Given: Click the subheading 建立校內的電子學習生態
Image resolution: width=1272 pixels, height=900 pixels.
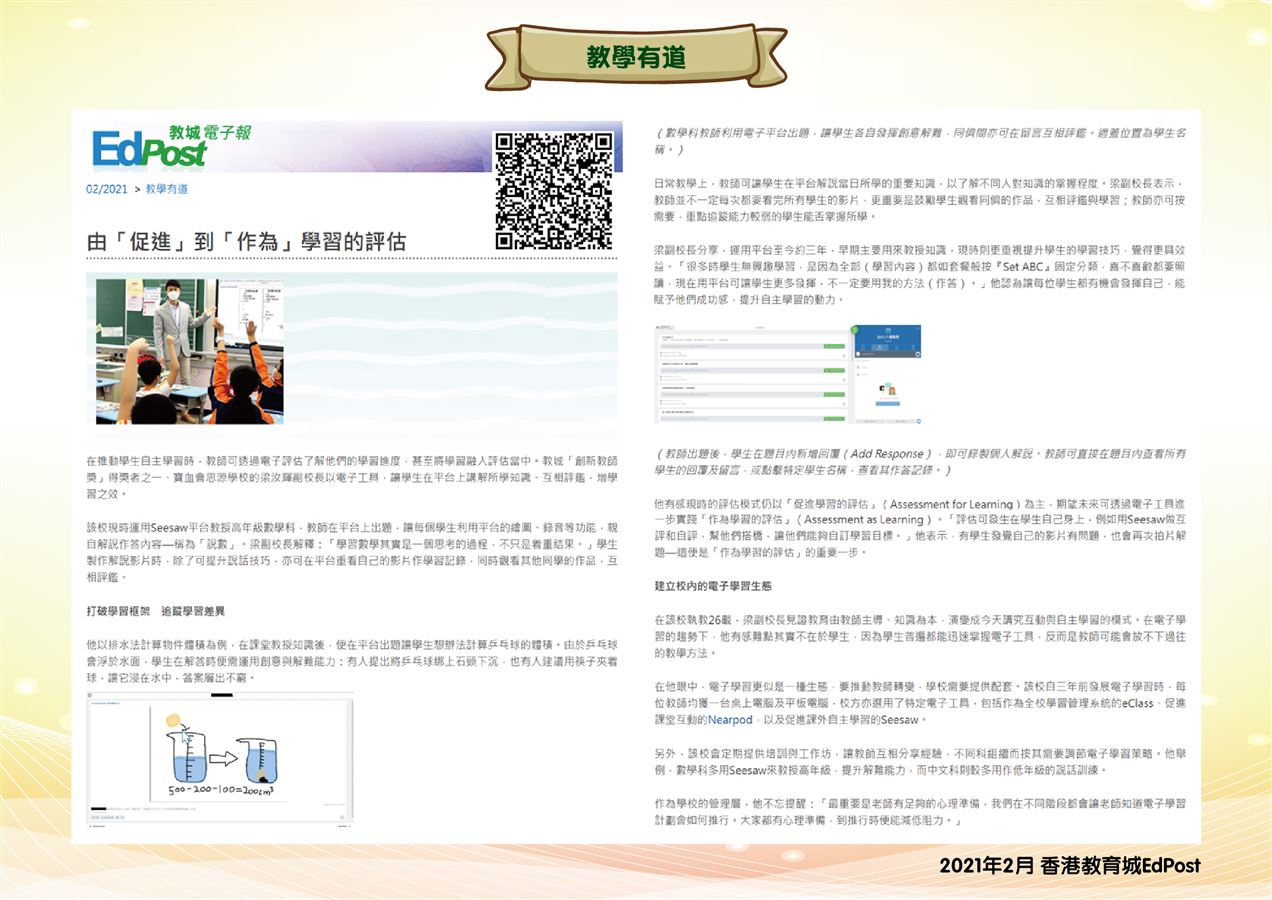Looking at the screenshot, I should 713,585.
